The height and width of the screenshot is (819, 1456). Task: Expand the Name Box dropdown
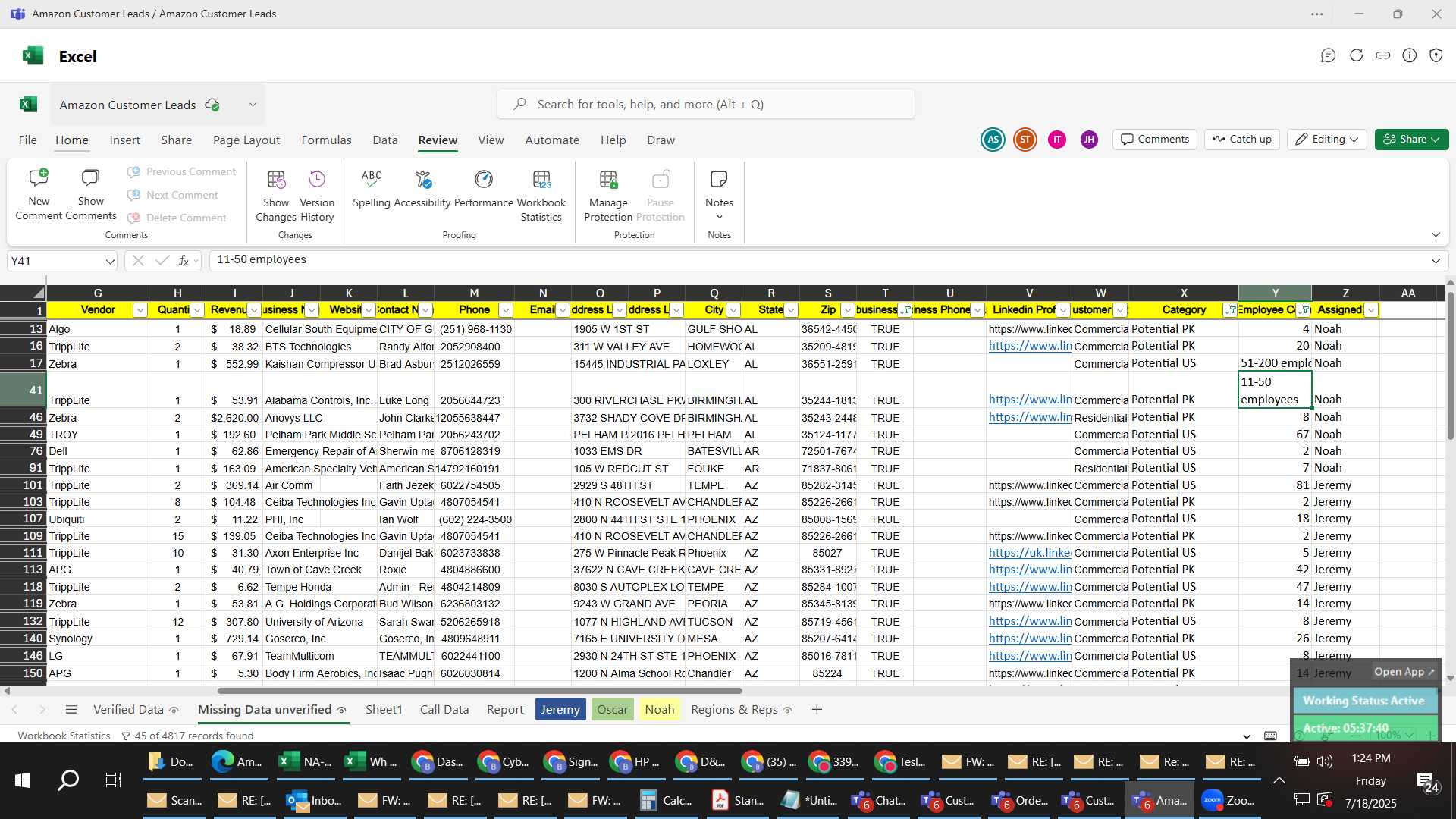pyautogui.click(x=110, y=262)
